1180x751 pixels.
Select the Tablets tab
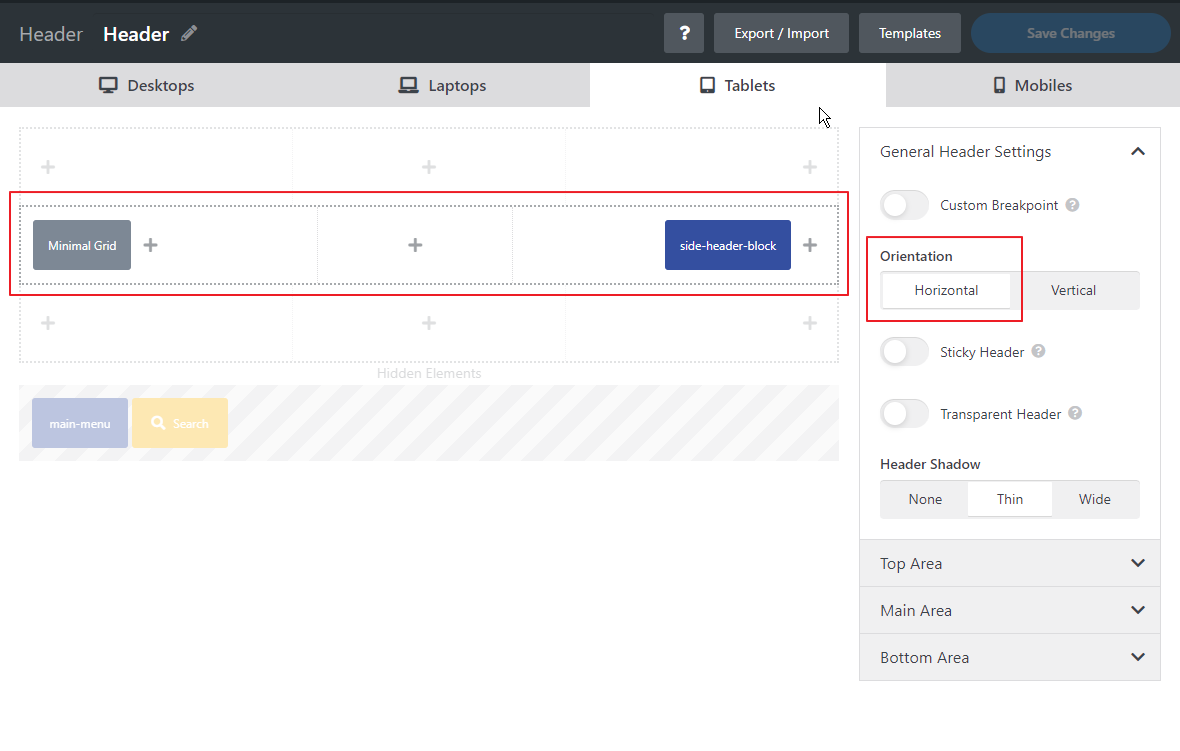click(x=738, y=85)
